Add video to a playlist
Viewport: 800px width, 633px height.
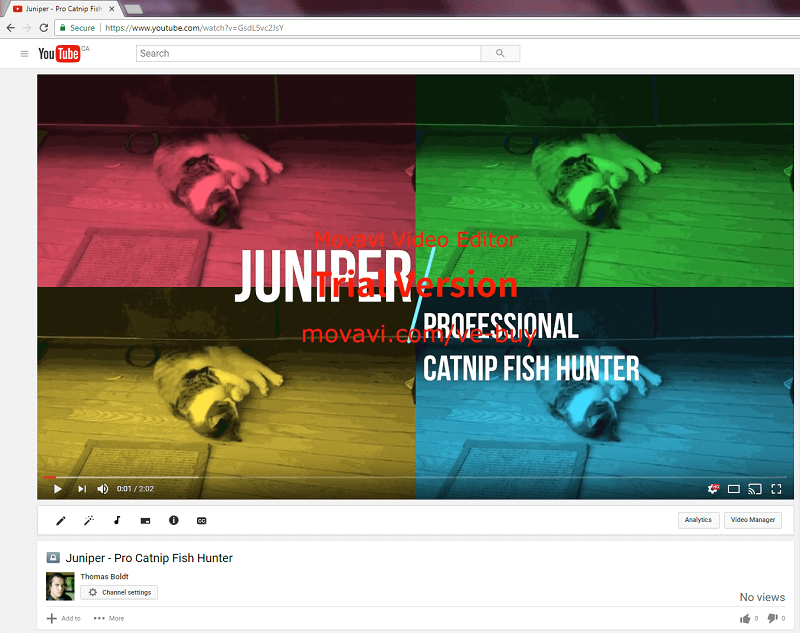point(64,618)
